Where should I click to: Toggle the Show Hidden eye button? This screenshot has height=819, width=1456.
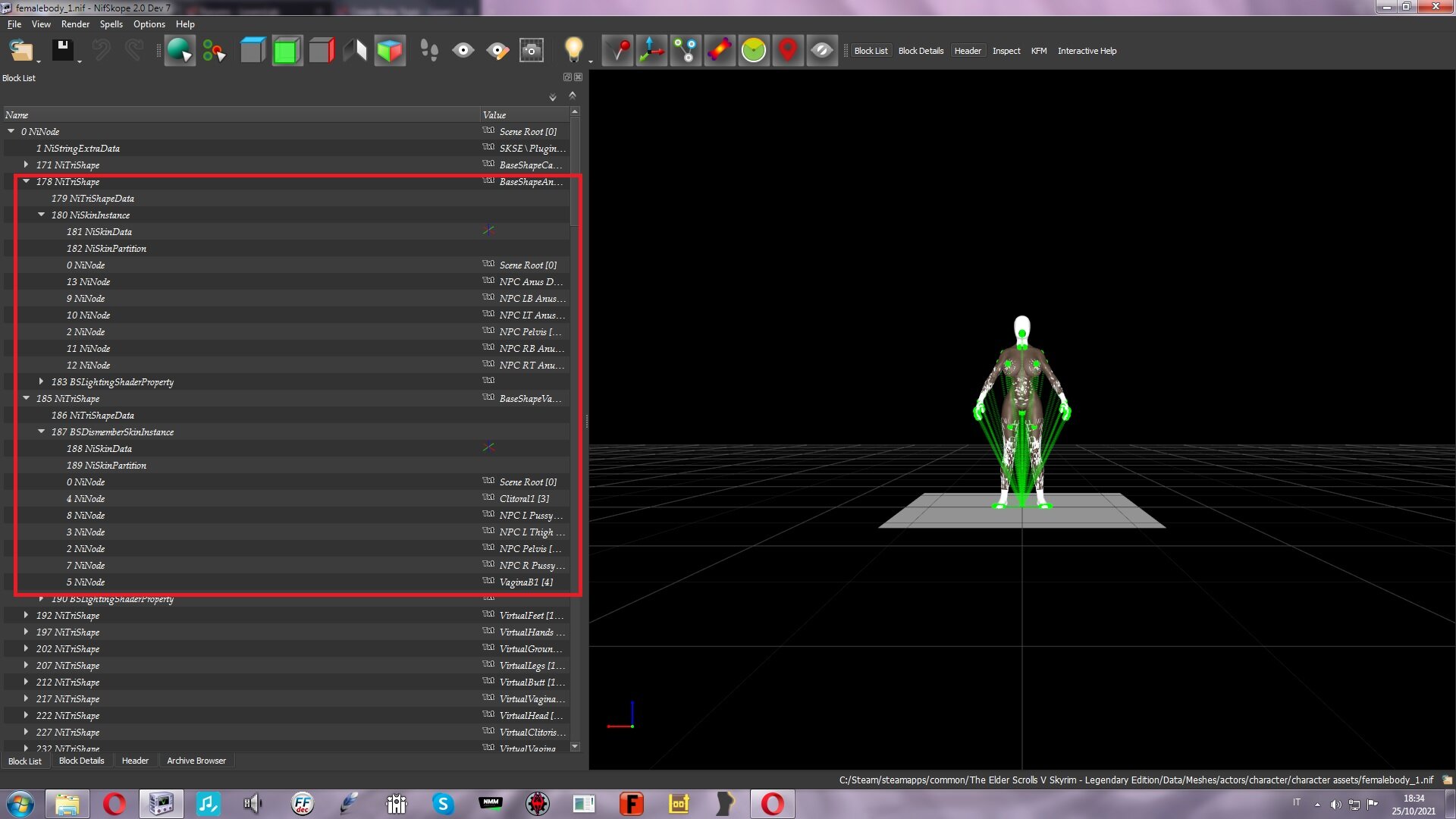click(x=822, y=51)
